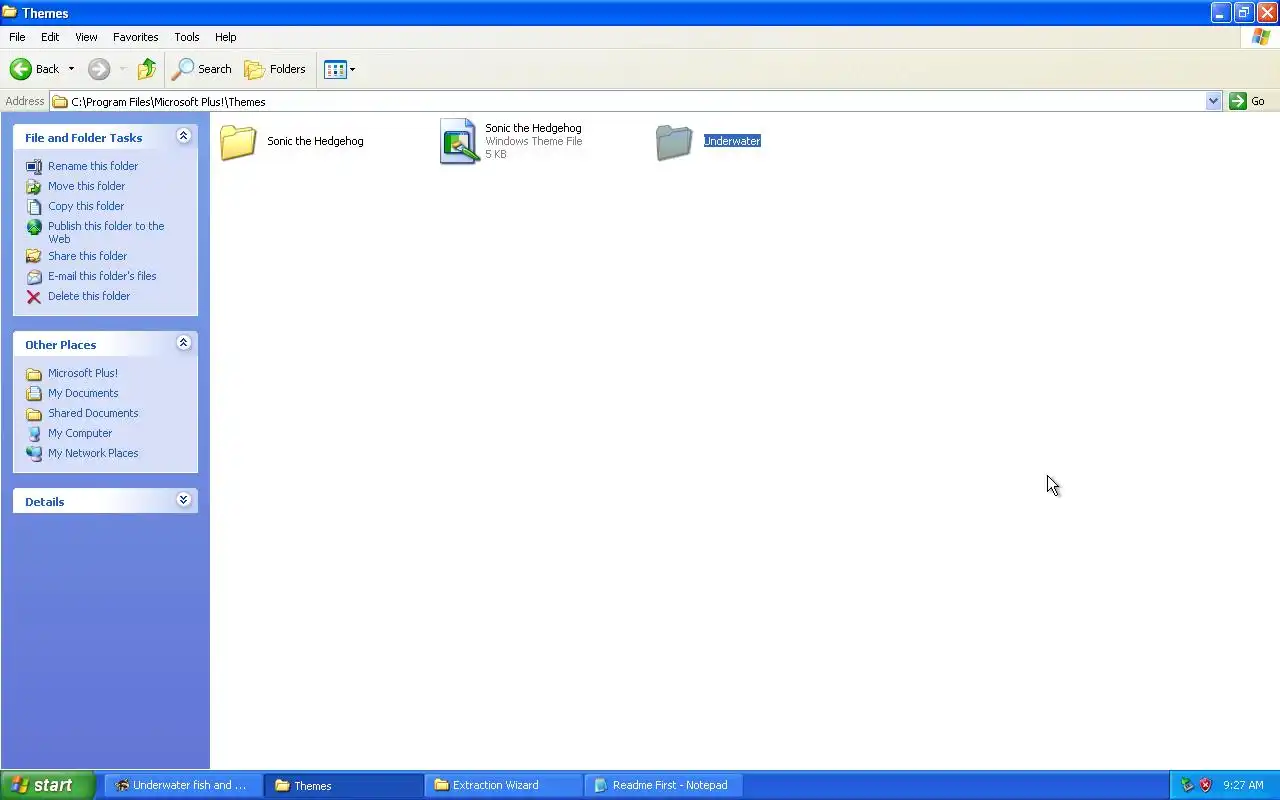Collapse the File and Folder Tasks panel
This screenshot has height=800, width=1280.
(x=183, y=136)
